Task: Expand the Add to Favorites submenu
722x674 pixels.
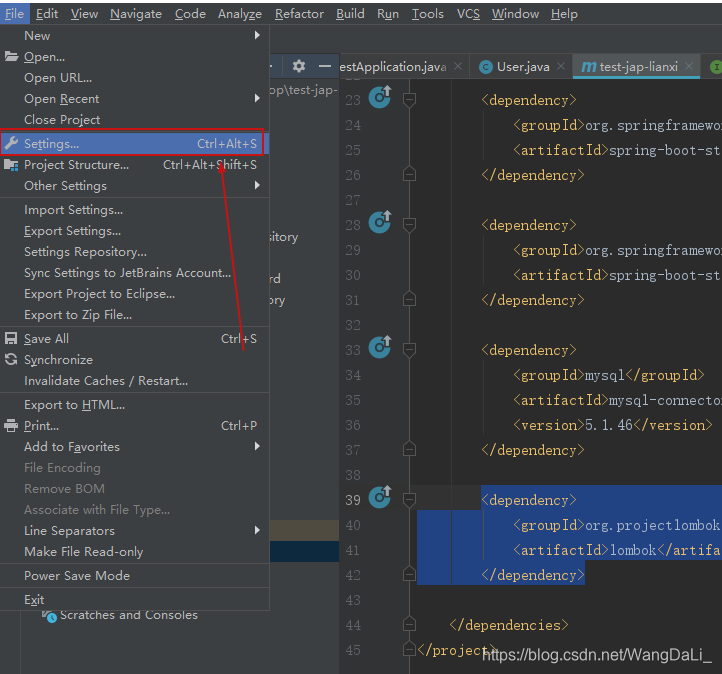Action: (257, 447)
